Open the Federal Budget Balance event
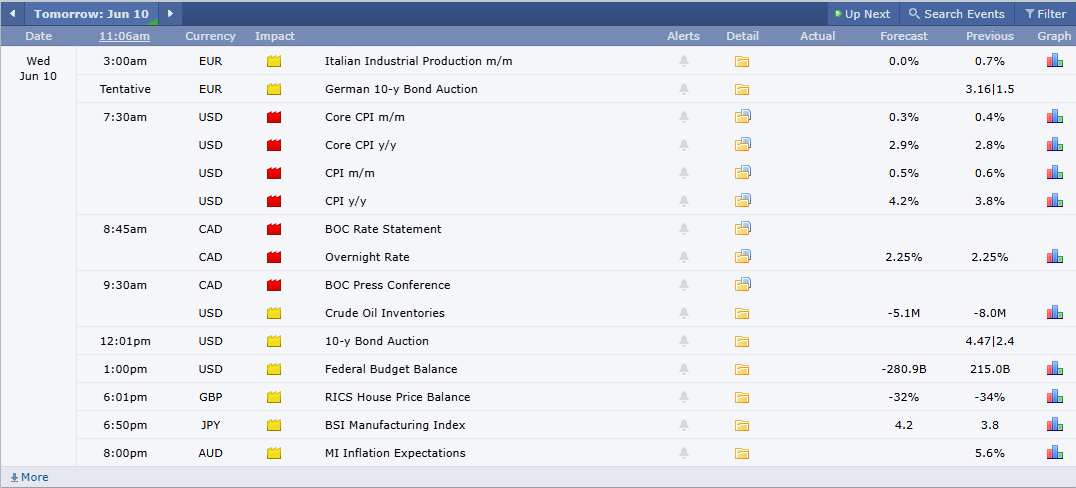 [391, 369]
